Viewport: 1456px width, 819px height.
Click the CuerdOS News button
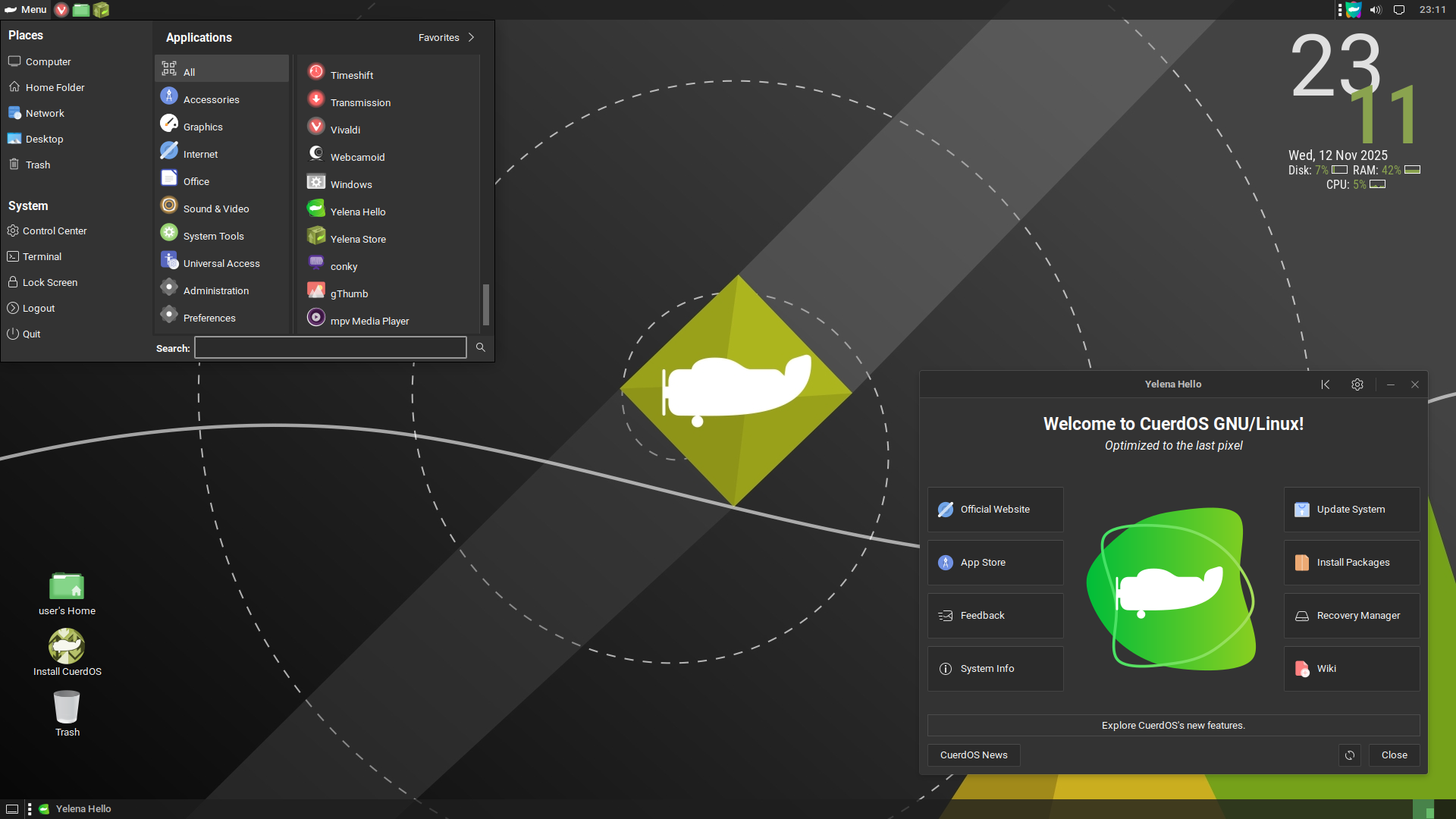pyautogui.click(x=974, y=755)
